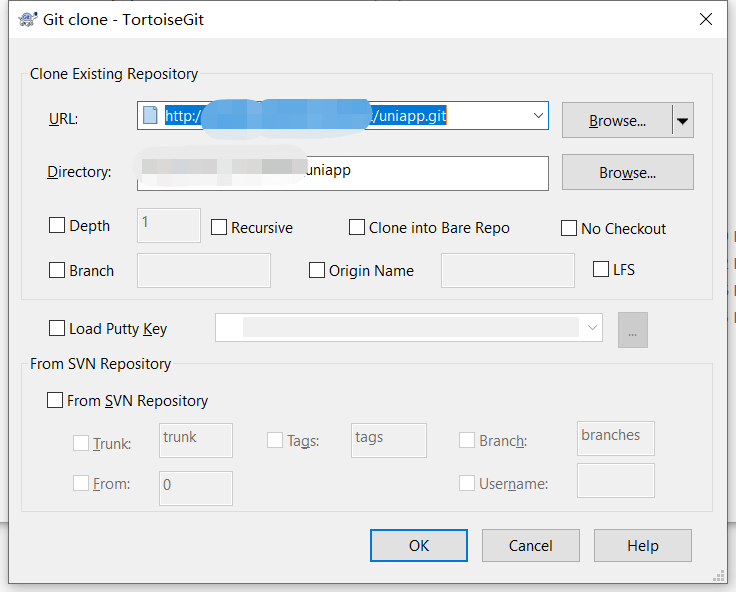The width and height of the screenshot is (736, 592).
Task: Confirm the clone with OK
Action: pos(419,546)
